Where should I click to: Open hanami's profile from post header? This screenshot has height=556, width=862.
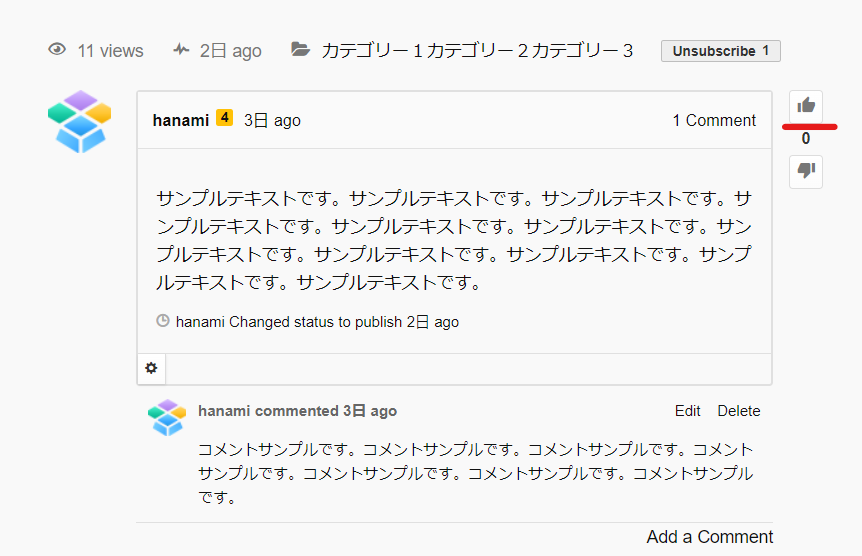click(180, 120)
